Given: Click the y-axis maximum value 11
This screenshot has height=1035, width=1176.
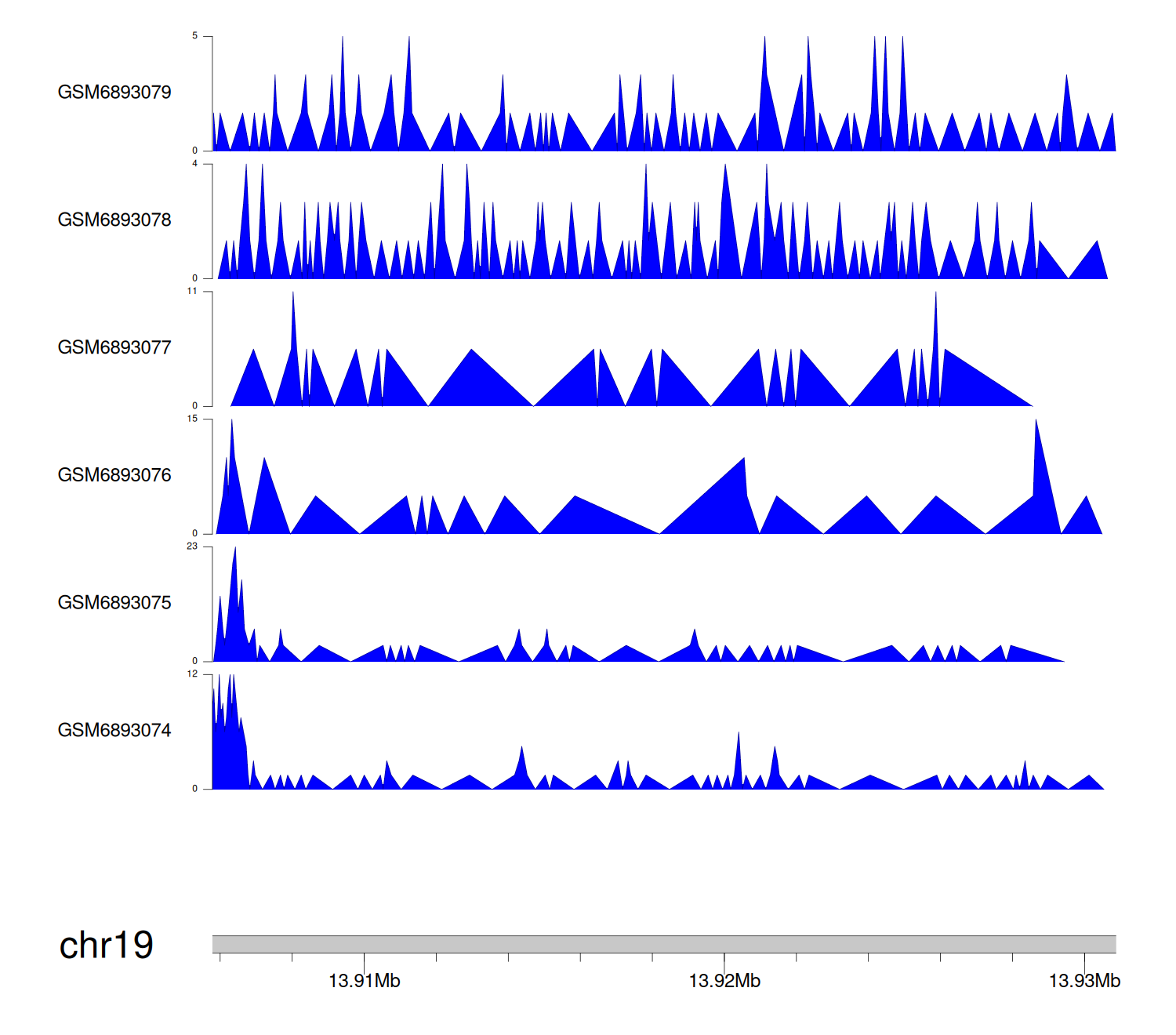Looking at the screenshot, I should point(192,291).
